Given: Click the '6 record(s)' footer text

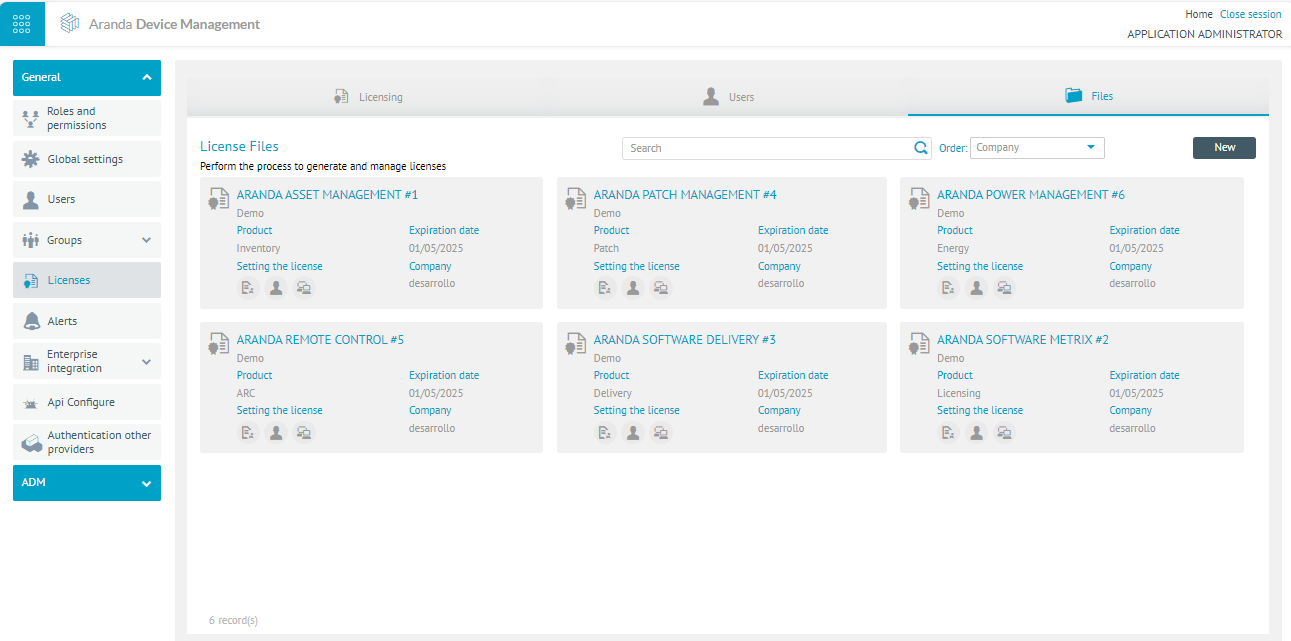Looking at the screenshot, I should [233, 620].
